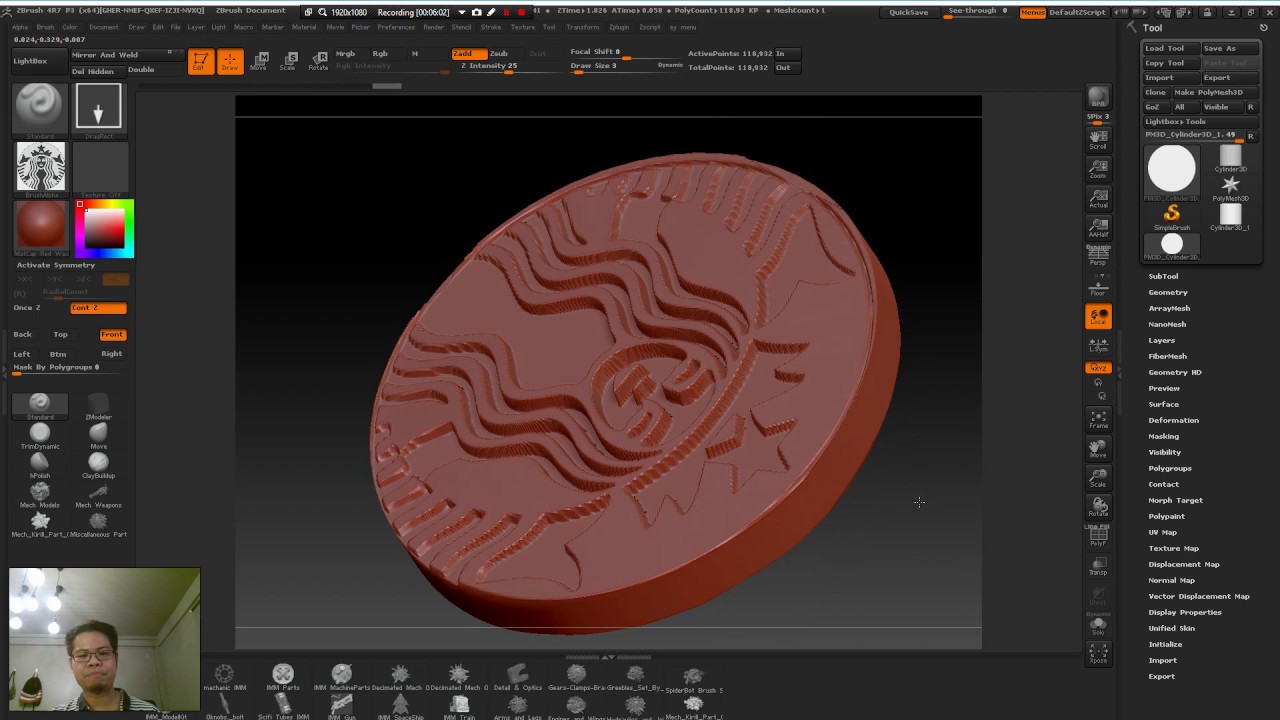Toggle XYZ rotation mode
Screen dimensions: 1280x720
[x=1098, y=368]
